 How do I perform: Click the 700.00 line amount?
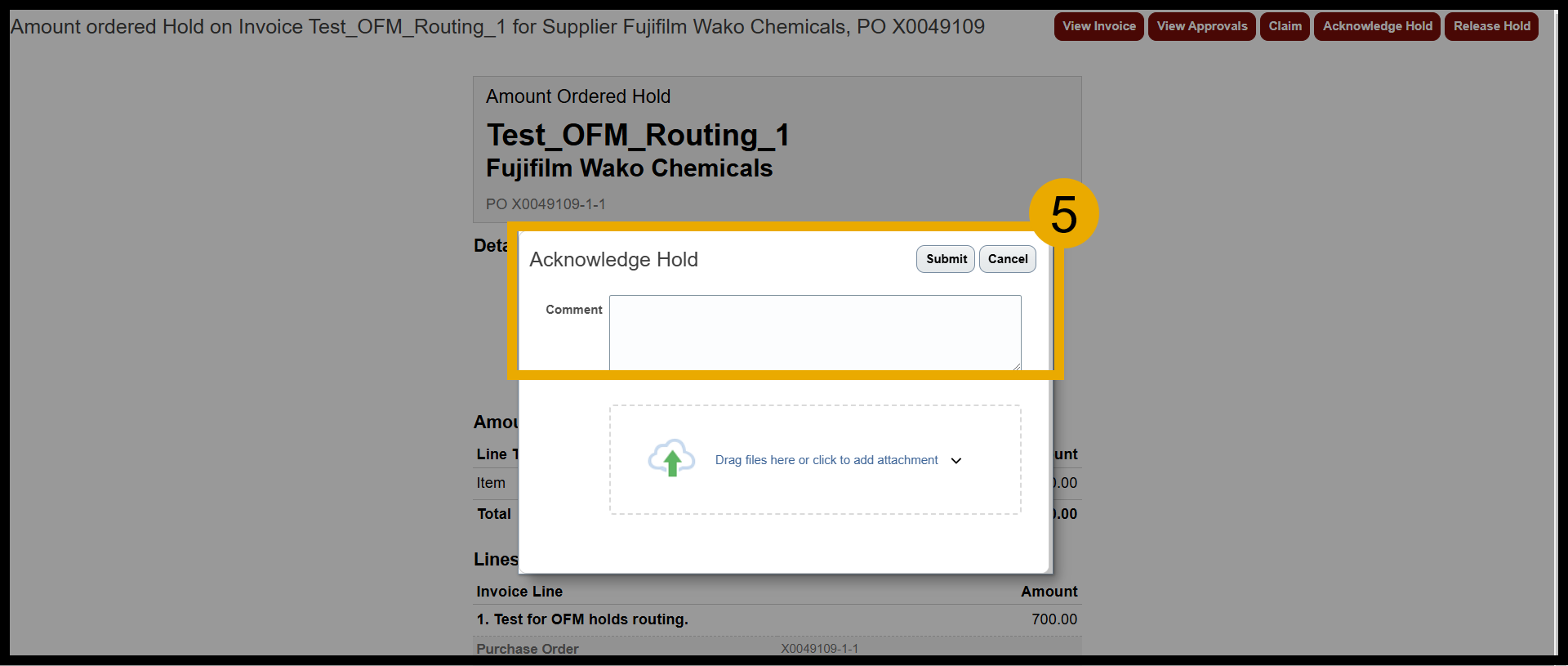point(1053,619)
